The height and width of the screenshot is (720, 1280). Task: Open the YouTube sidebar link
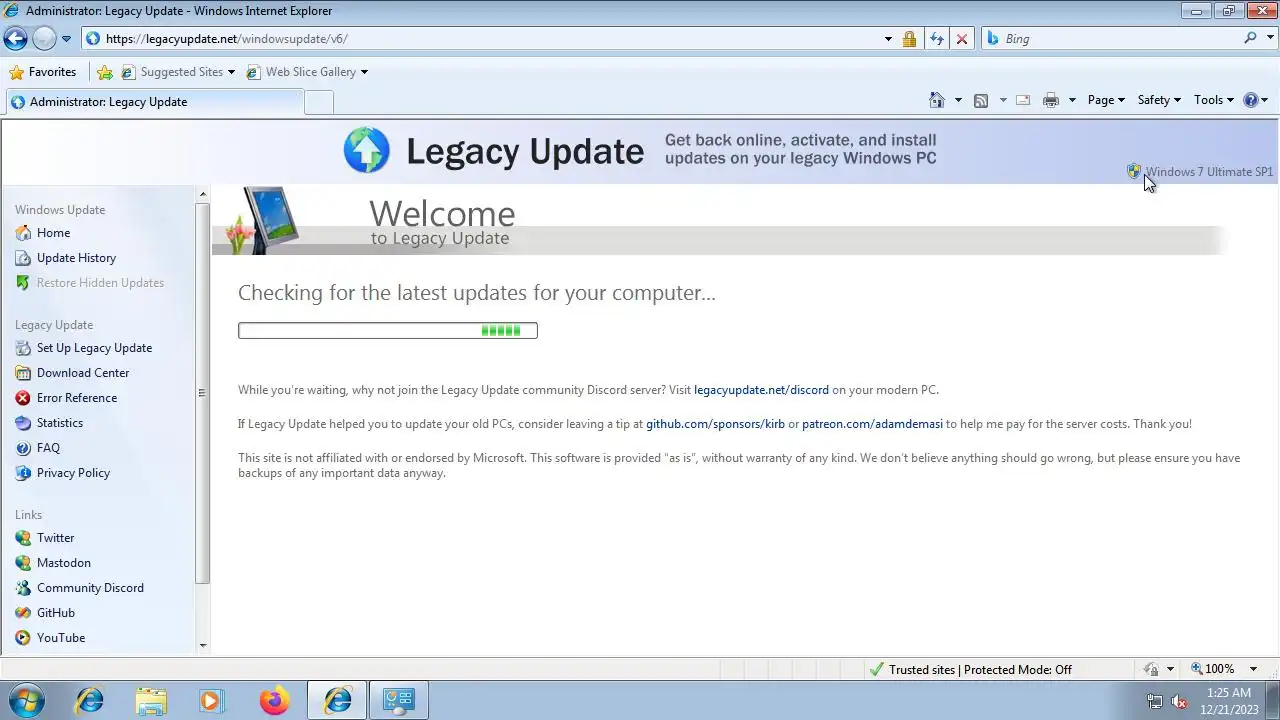pos(61,638)
